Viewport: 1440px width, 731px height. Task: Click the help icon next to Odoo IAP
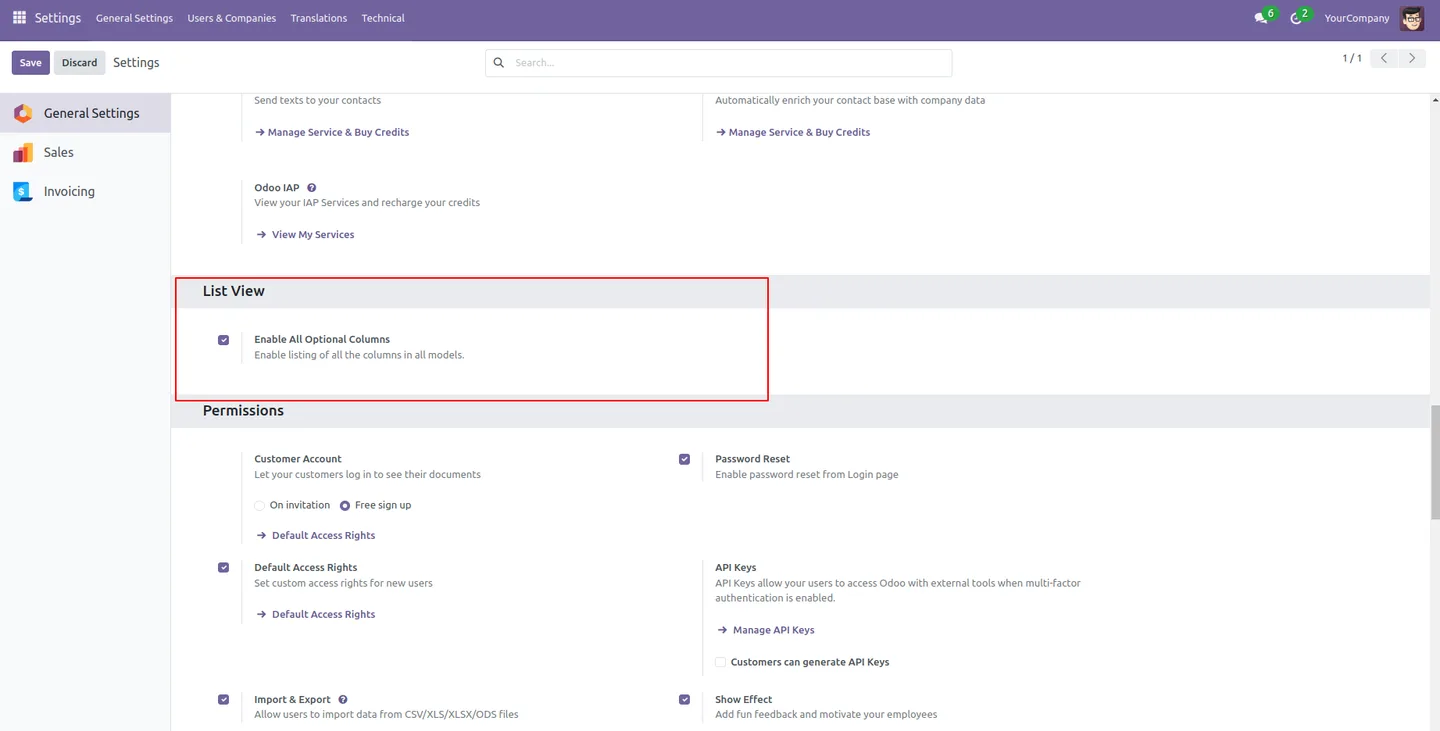pyautogui.click(x=312, y=188)
